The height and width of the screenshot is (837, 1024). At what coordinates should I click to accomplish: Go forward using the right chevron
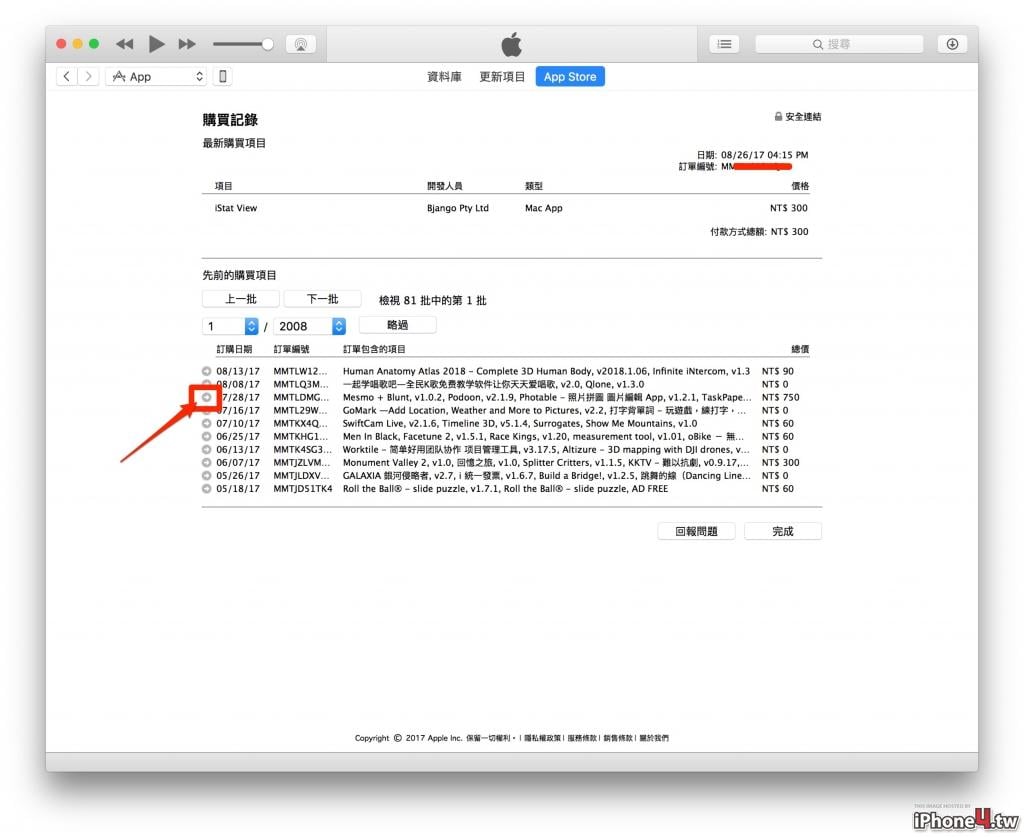point(88,76)
